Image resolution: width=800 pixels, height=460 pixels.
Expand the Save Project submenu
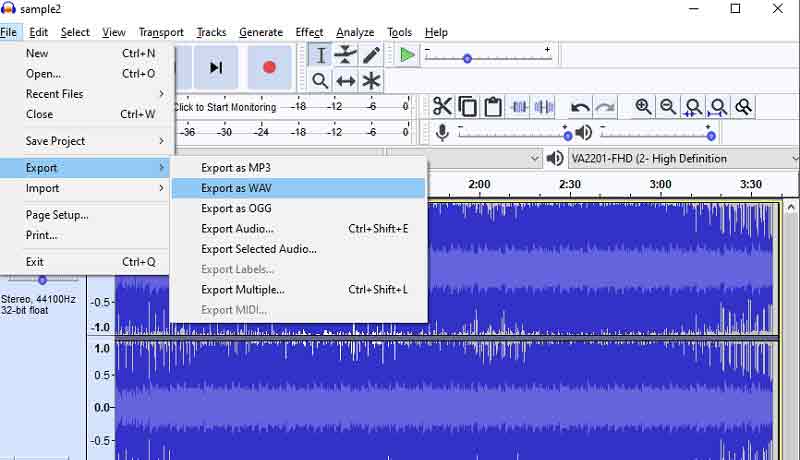(85, 141)
